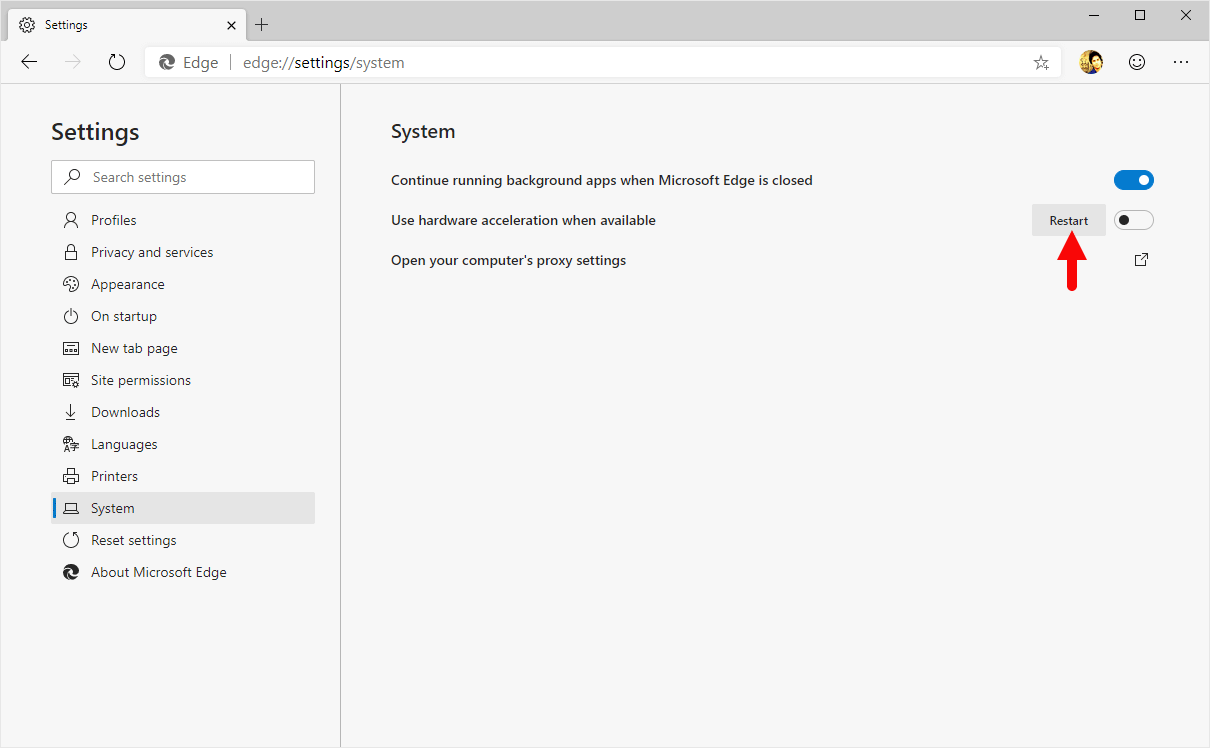
Task: Open the user profile avatar
Action: [1091, 62]
